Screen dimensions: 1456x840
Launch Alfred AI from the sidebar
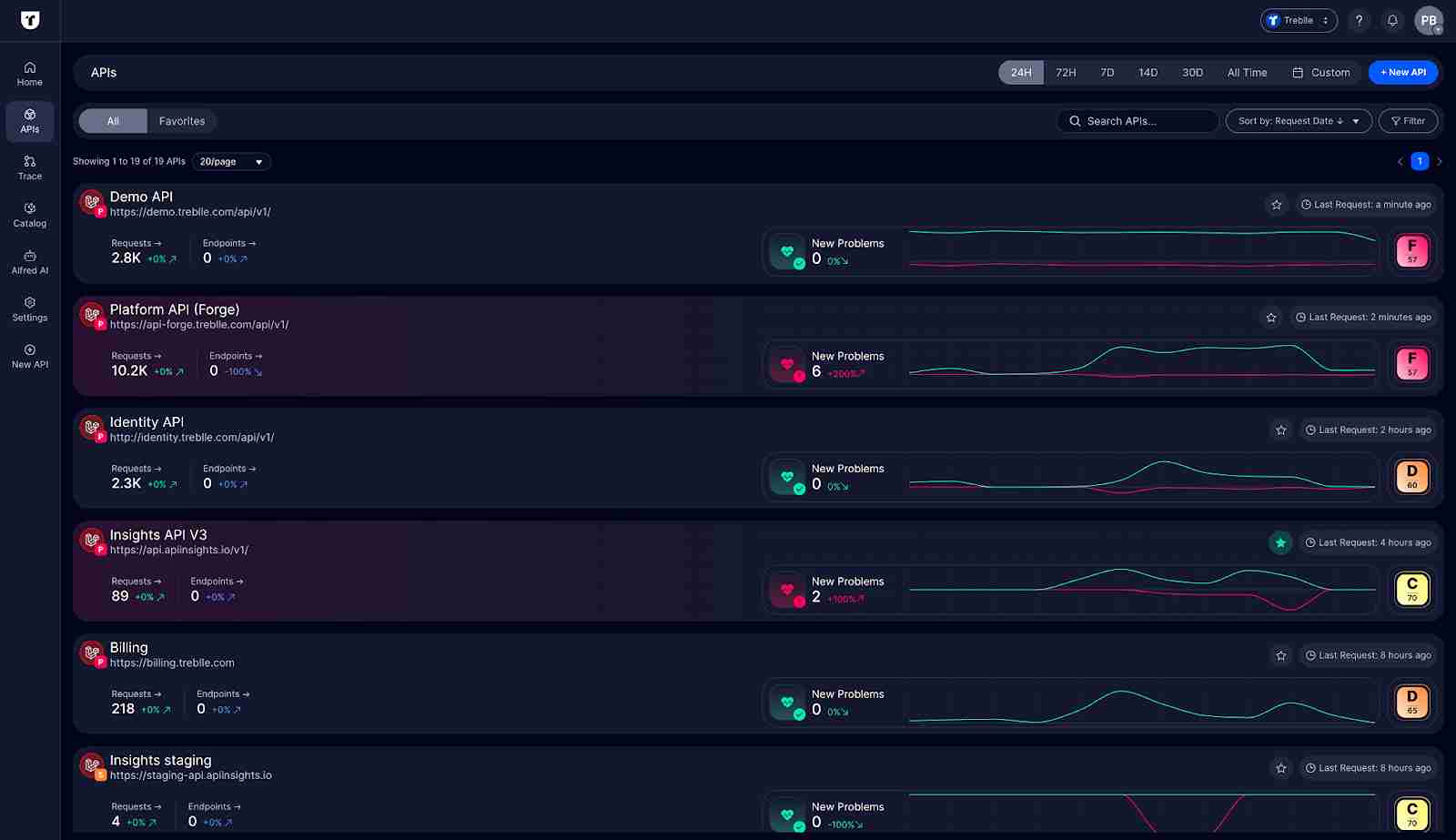coord(29,263)
